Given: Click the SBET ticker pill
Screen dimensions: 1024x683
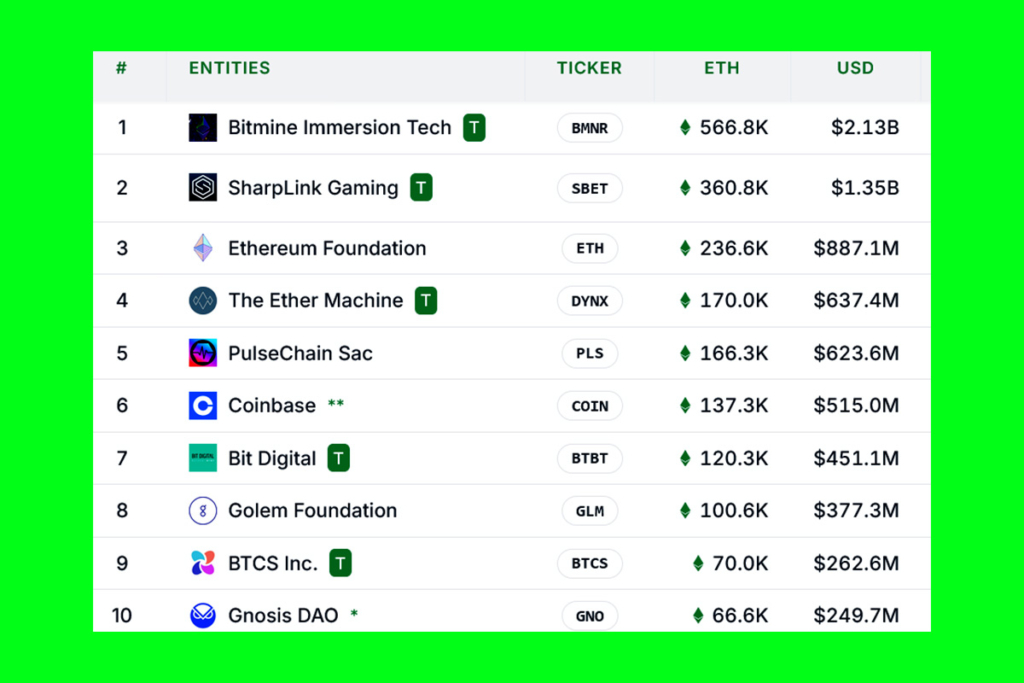Looking at the screenshot, I should coord(590,188).
